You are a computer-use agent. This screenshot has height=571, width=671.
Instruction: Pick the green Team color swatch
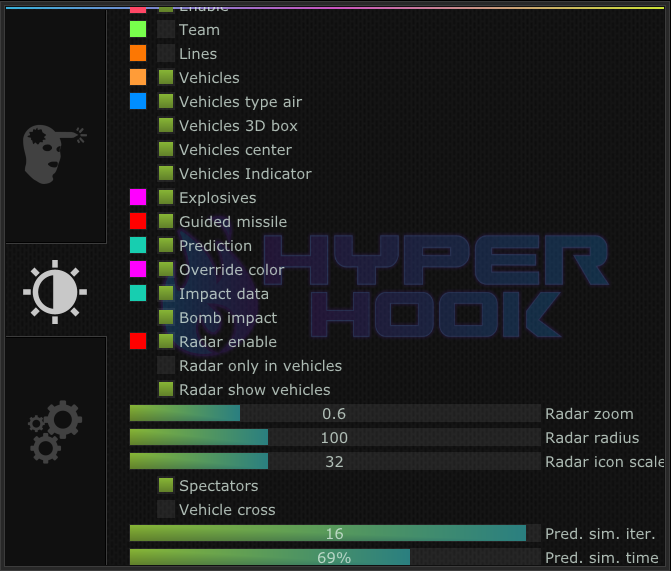pyautogui.click(x=138, y=30)
